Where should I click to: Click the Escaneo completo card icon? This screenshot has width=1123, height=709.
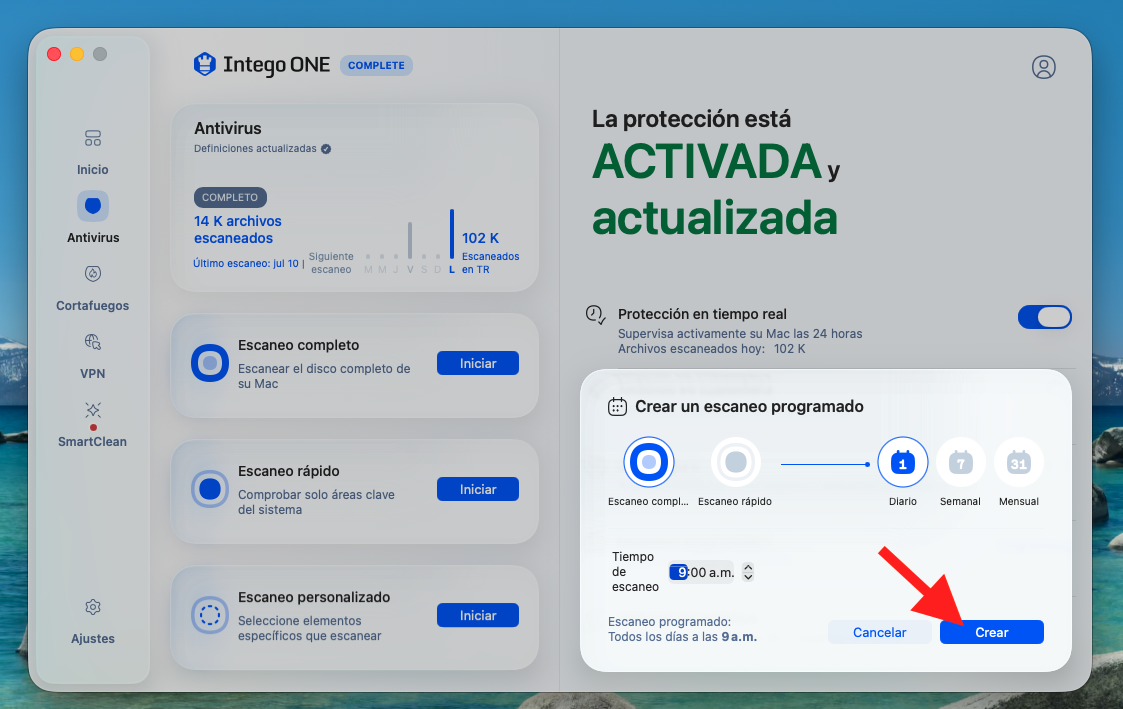210,363
